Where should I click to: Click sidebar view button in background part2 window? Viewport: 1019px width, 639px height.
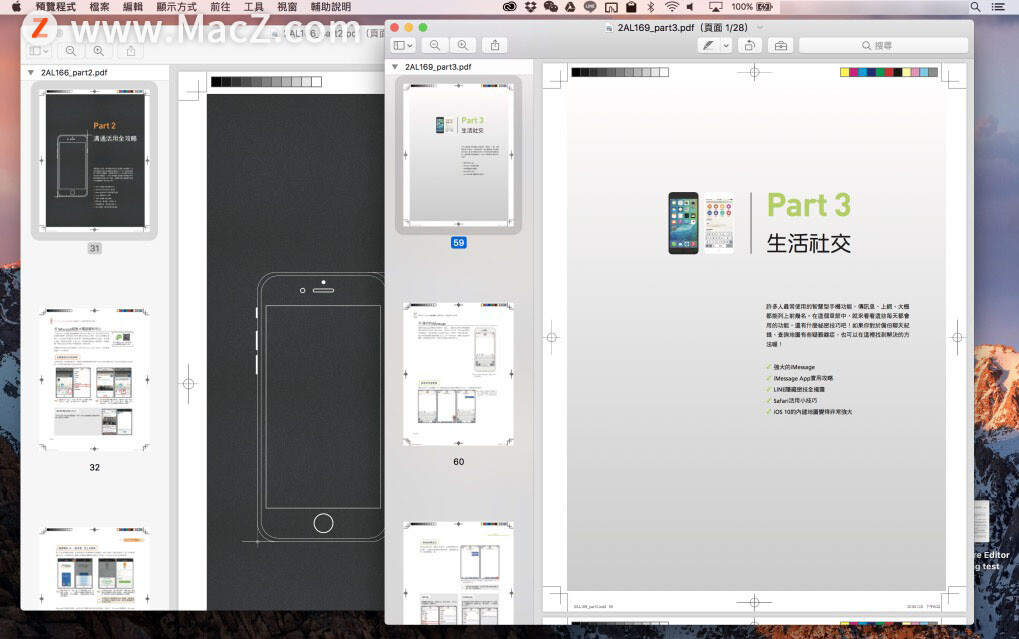click(39, 51)
